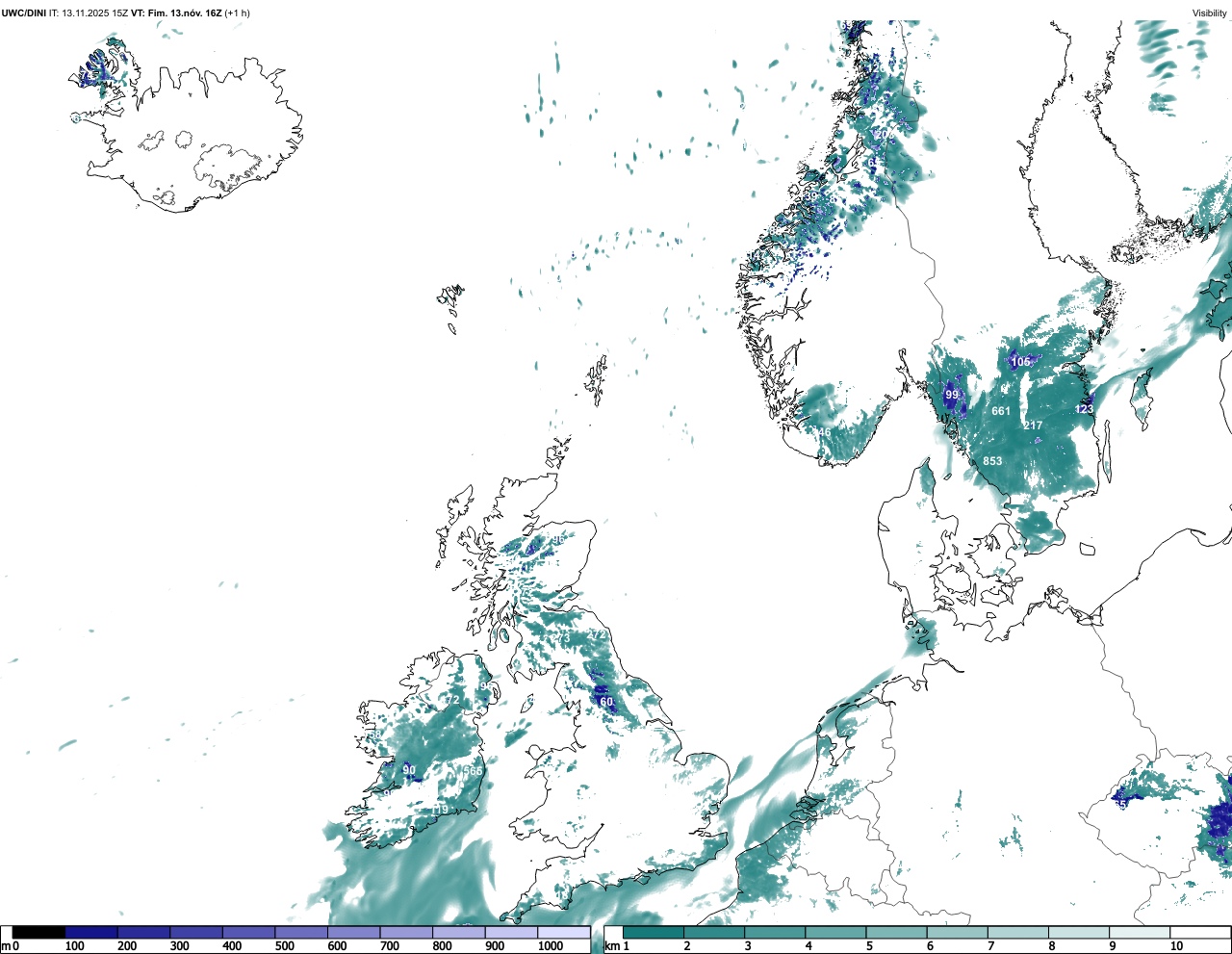Screen dimensions: 1232x954
Task: Click the '60' visibility value over northern England
Action: (x=606, y=702)
